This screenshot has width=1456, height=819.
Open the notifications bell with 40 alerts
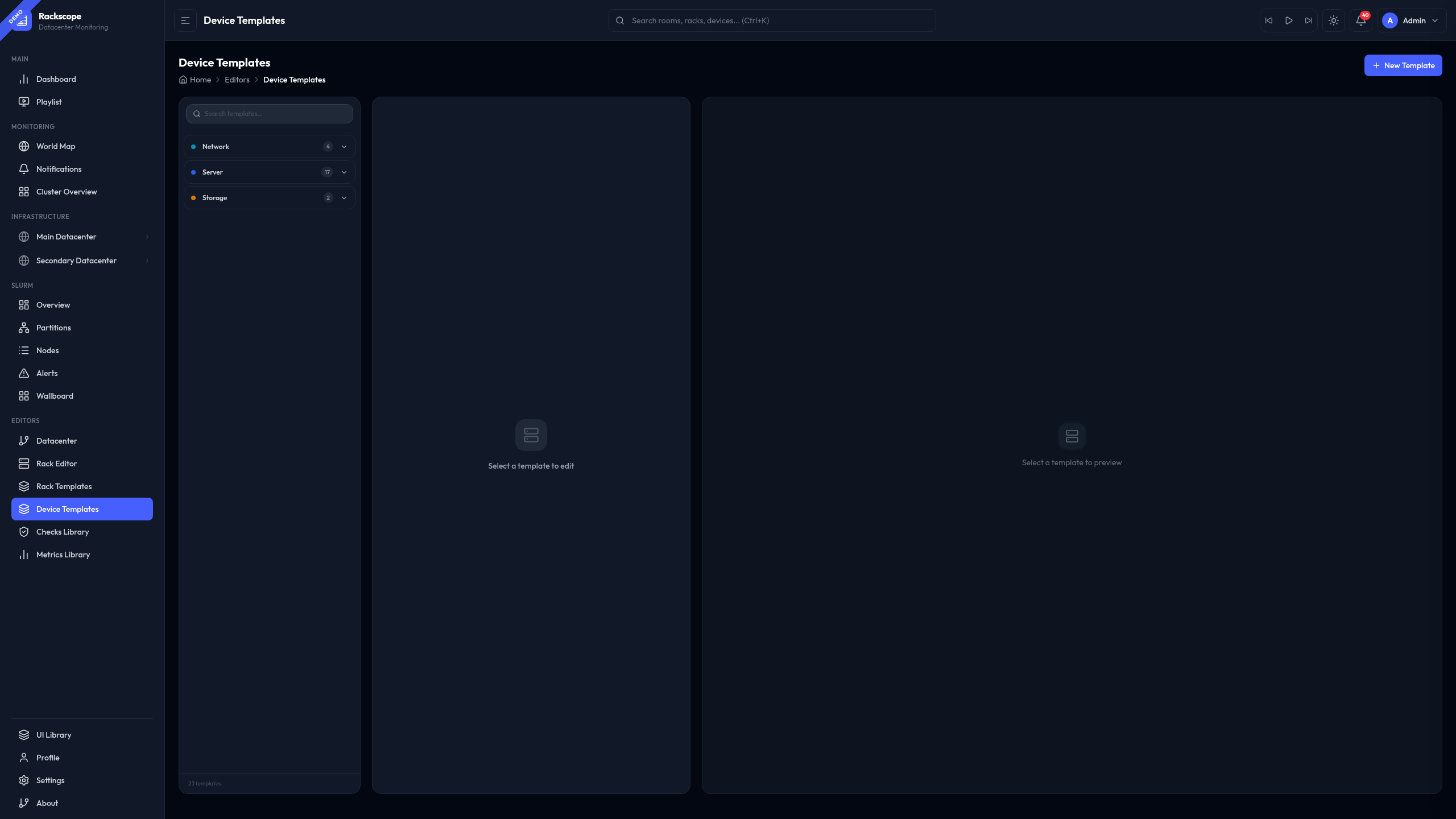(1359, 20)
